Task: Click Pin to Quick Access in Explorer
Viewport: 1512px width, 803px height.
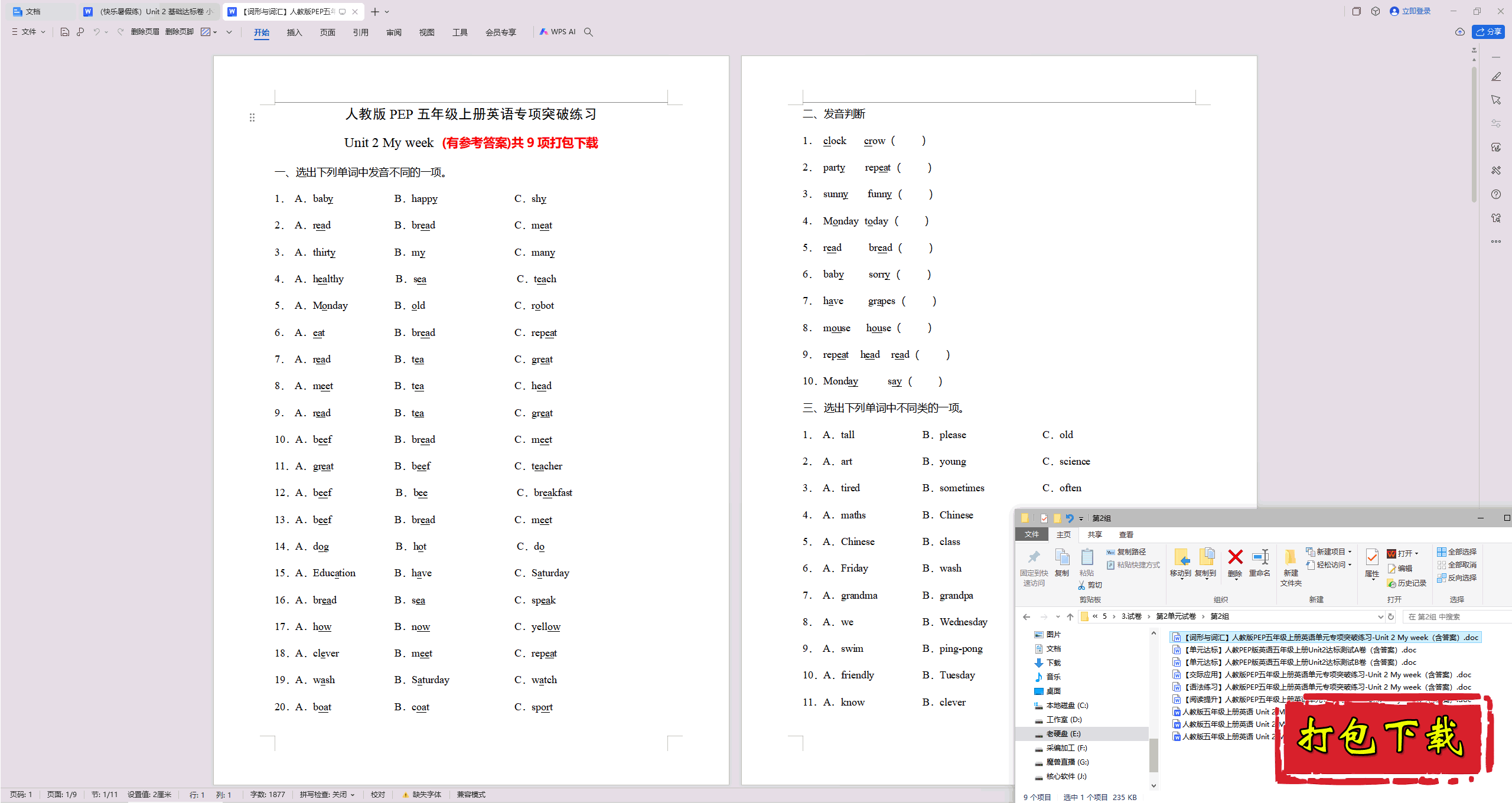Action: click(x=1034, y=567)
